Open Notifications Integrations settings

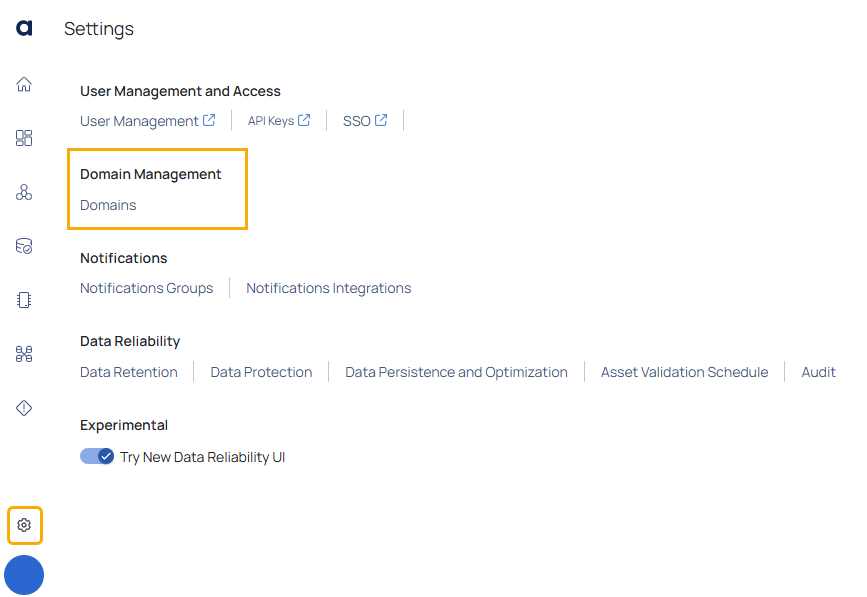click(328, 288)
